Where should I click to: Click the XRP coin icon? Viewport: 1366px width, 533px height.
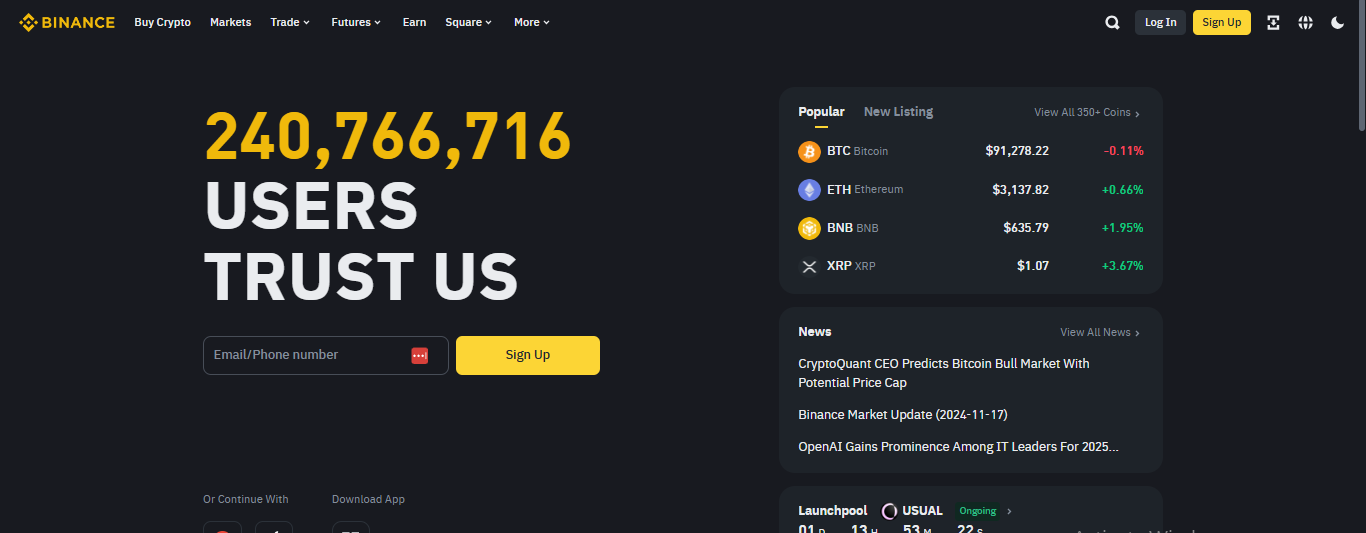(x=809, y=266)
